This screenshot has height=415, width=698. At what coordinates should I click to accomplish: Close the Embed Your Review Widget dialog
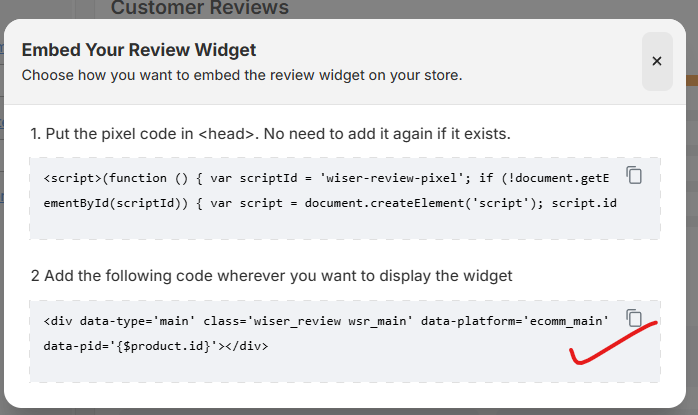click(x=657, y=61)
